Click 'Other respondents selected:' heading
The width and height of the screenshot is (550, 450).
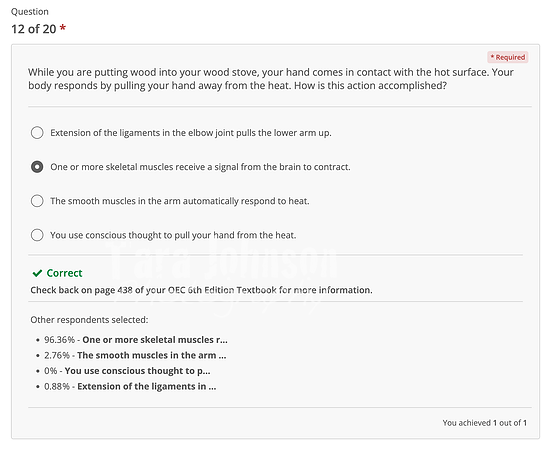coord(89,320)
